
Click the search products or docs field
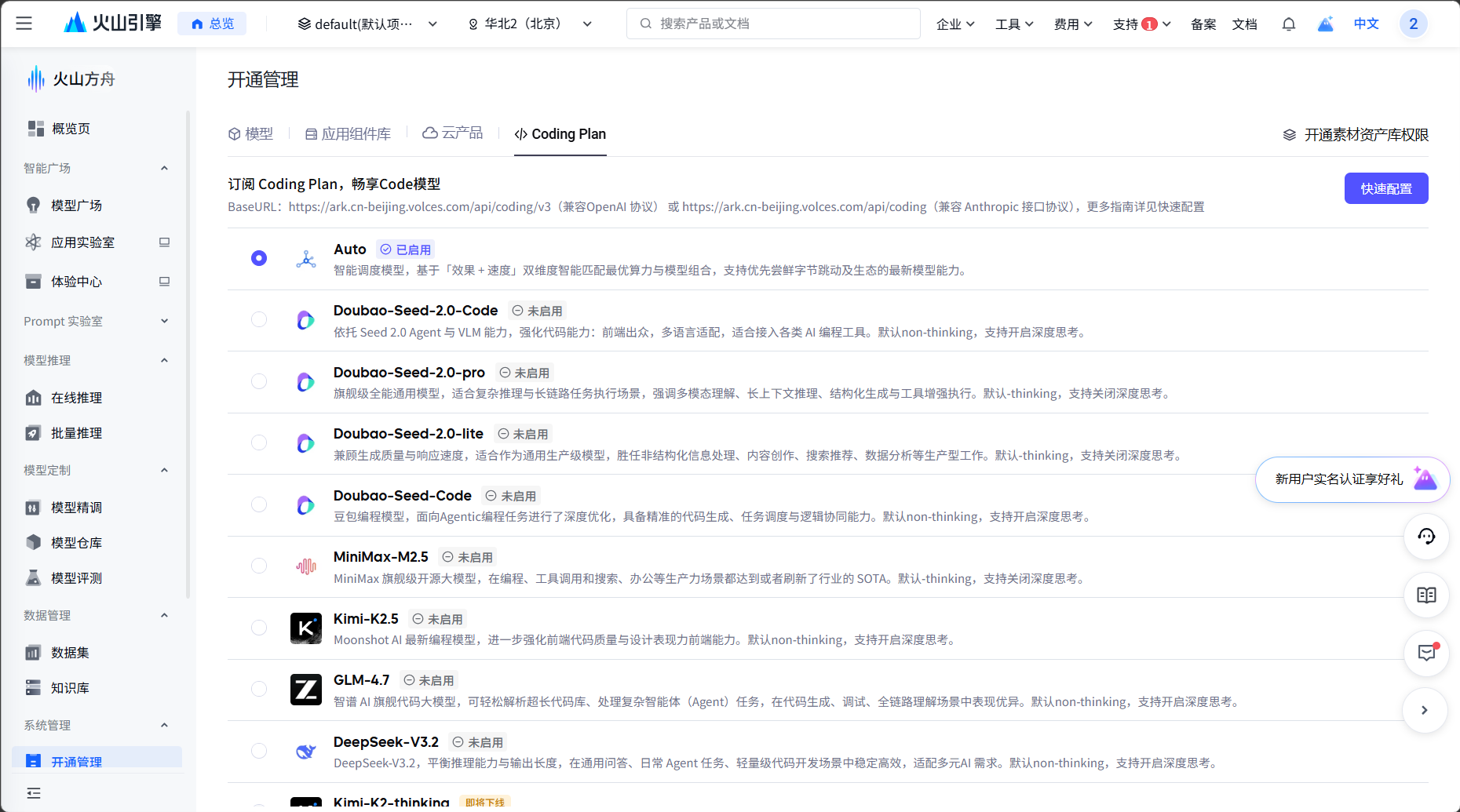[773, 24]
